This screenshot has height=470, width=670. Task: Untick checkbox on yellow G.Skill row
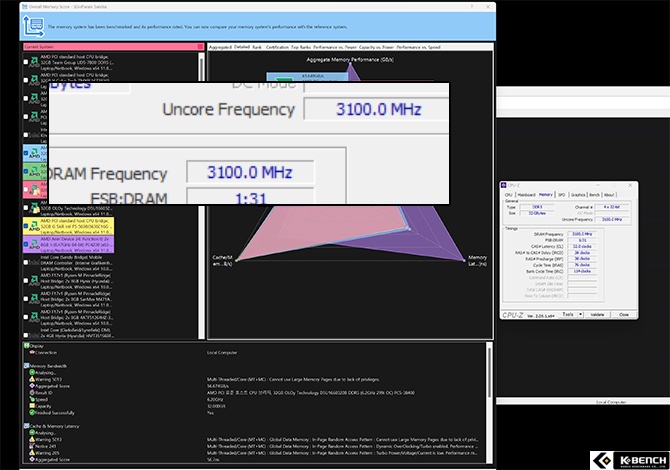tap(26, 226)
